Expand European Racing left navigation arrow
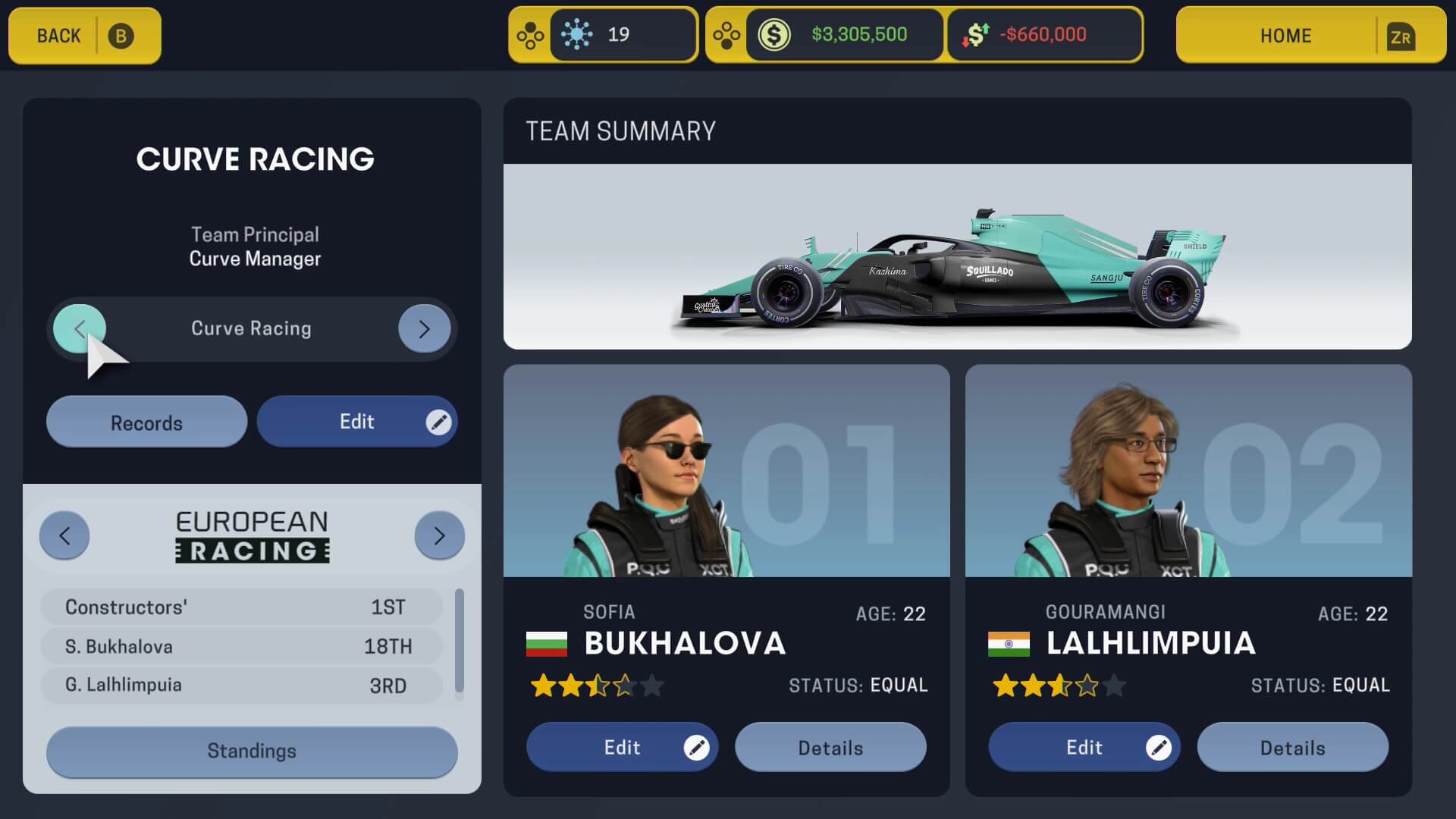This screenshot has width=1456, height=819. (64, 535)
